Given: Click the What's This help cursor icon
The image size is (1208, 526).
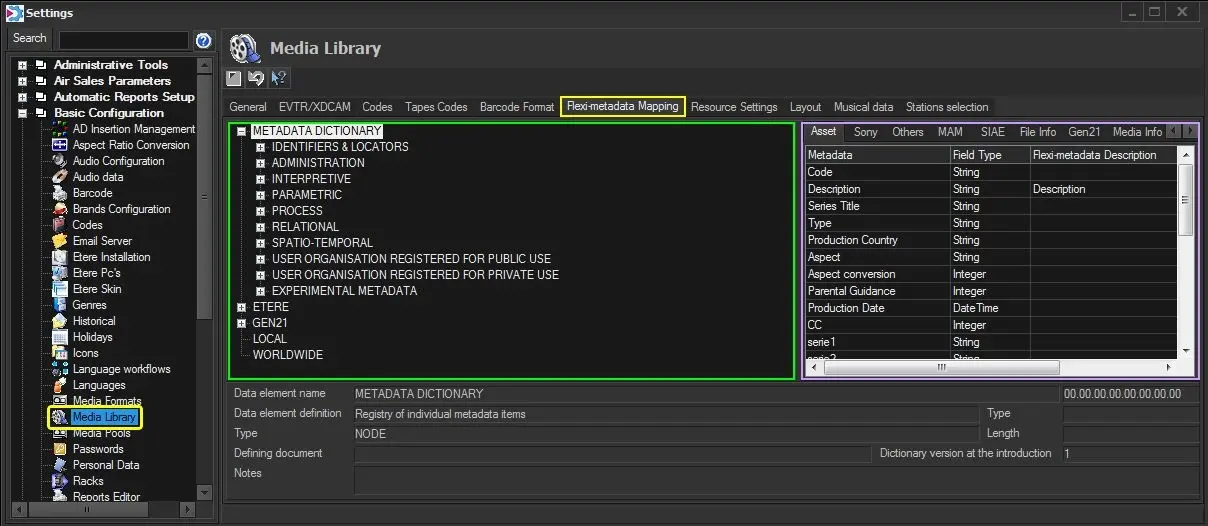Looking at the screenshot, I should pyautogui.click(x=279, y=78).
